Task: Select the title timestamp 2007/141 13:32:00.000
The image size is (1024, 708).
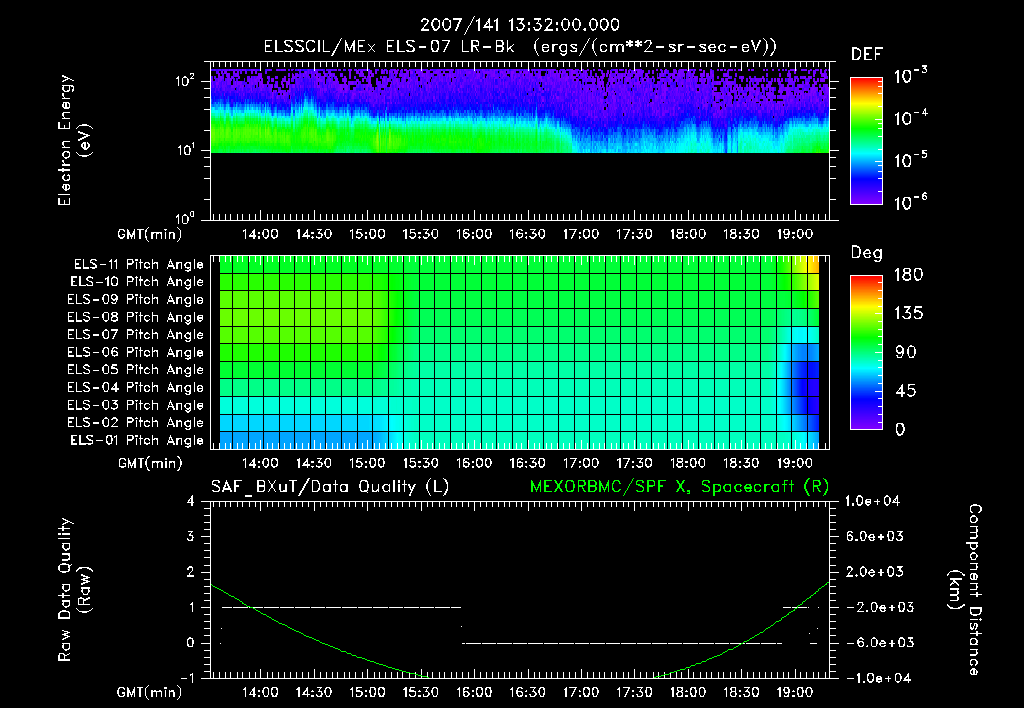Action: pos(520,25)
